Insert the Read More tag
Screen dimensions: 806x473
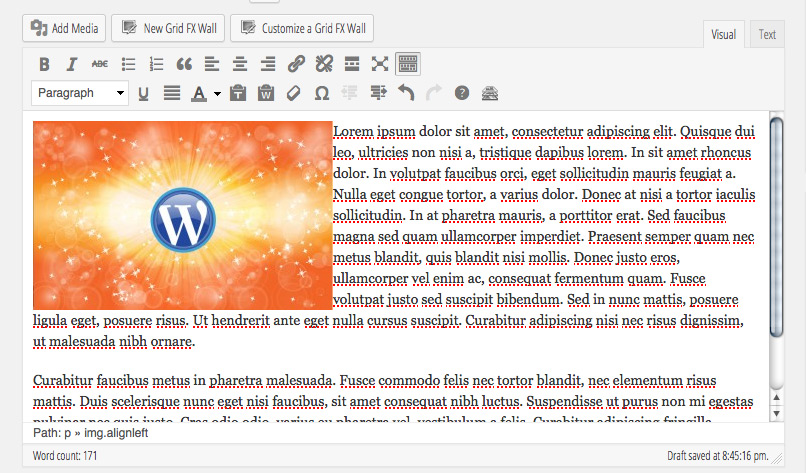coord(352,64)
